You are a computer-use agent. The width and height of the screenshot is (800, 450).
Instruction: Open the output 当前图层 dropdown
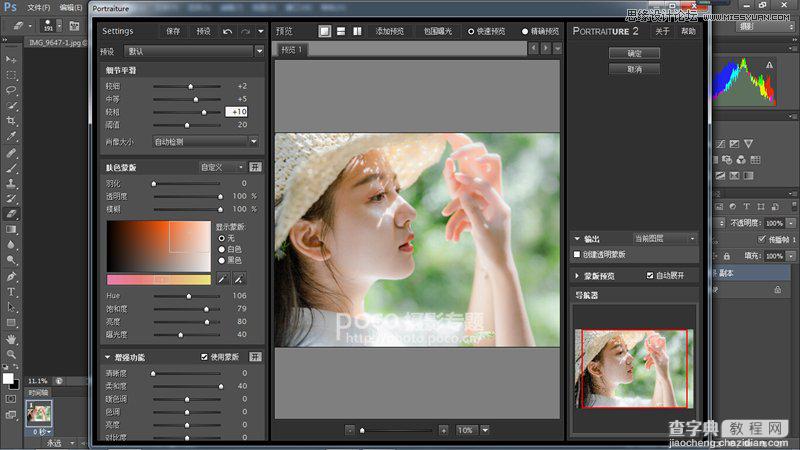tap(665, 238)
